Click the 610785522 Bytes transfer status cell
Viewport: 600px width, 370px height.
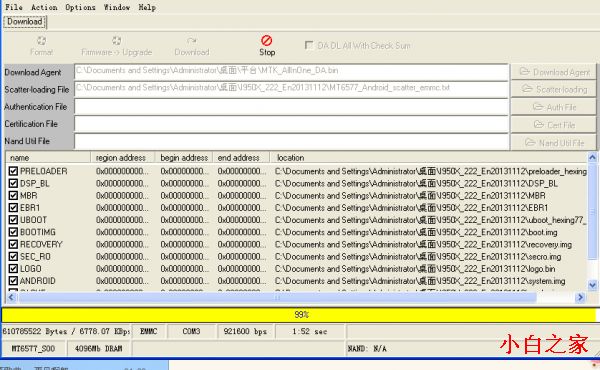click(x=66, y=331)
